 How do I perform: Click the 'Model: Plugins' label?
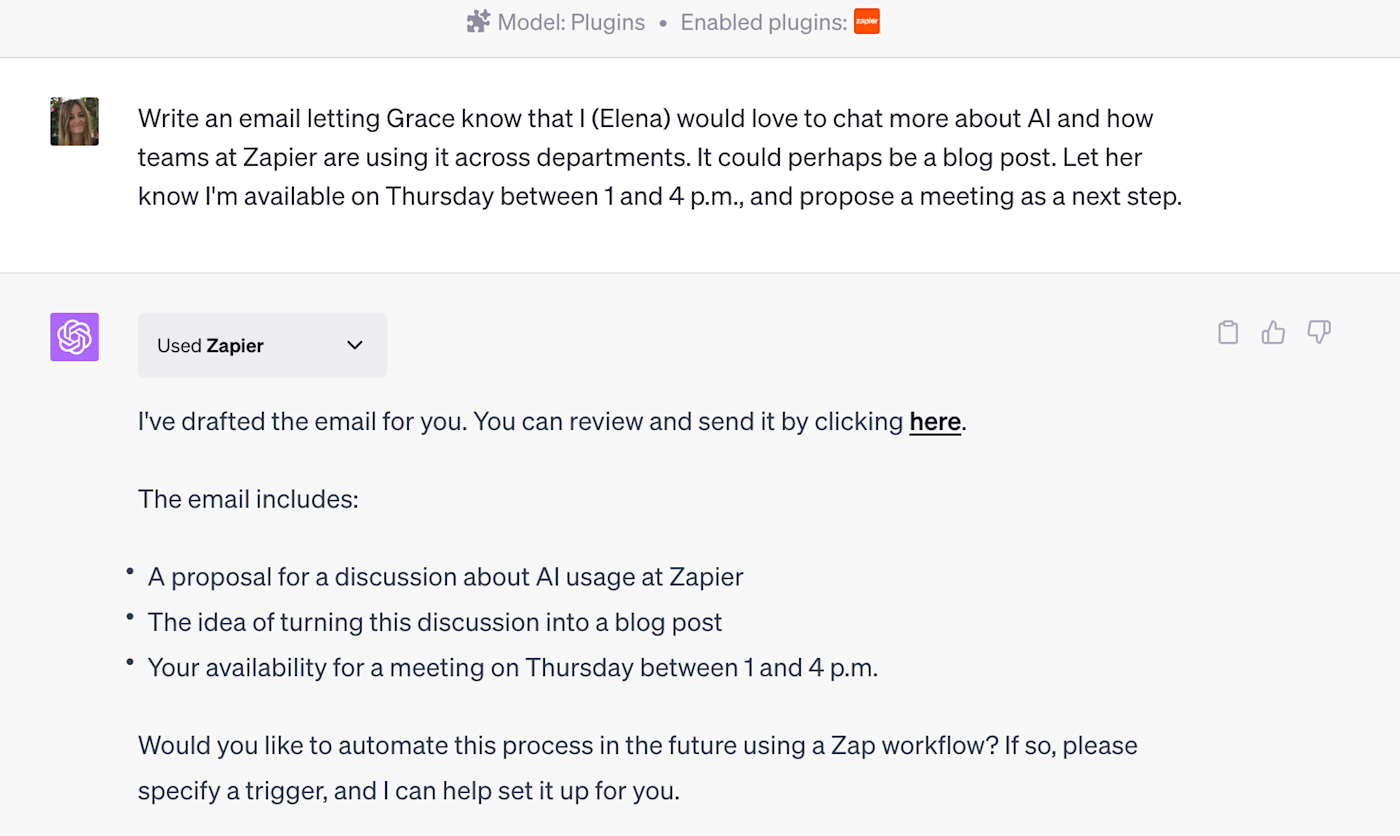[x=571, y=22]
